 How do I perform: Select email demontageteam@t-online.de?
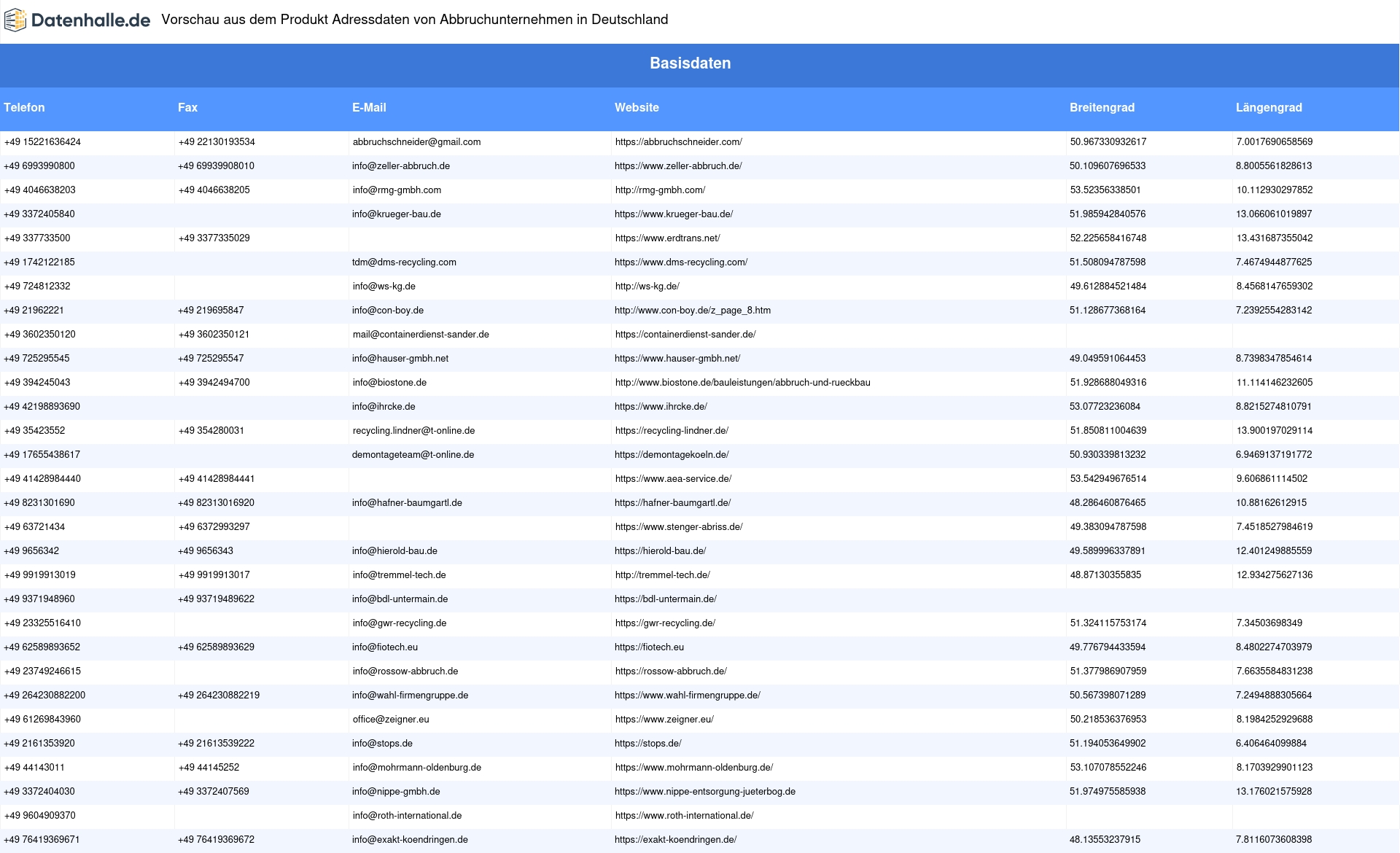coord(413,455)
